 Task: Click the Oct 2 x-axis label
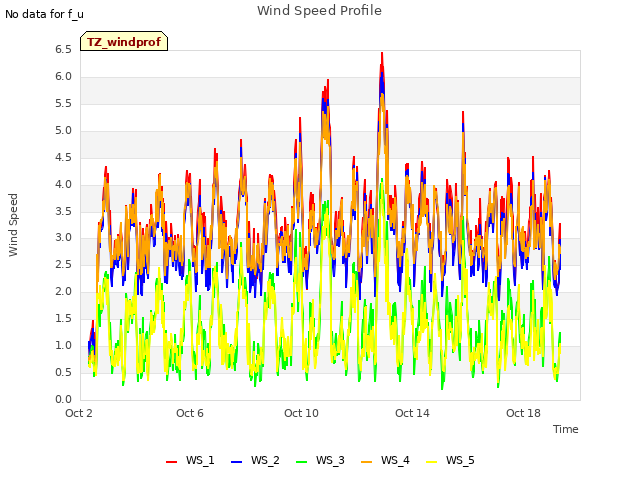(x=79, y=413)
